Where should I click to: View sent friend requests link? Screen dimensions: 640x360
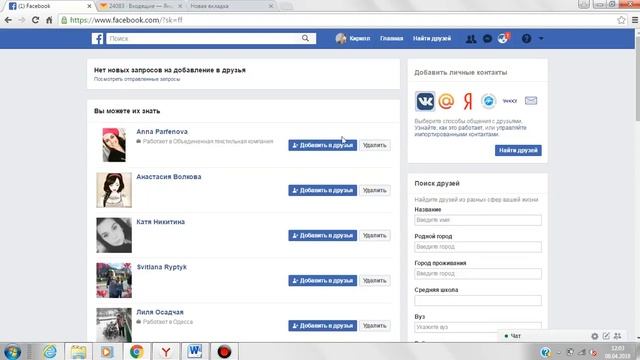137,79
